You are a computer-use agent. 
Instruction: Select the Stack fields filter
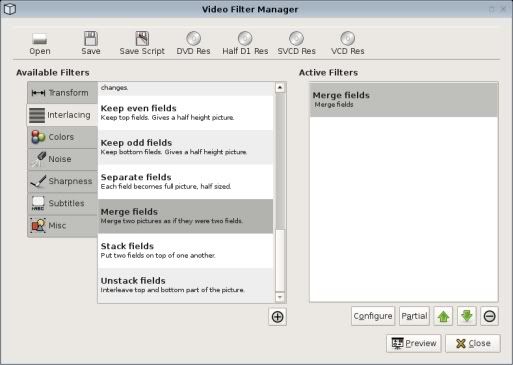(186, 251)
